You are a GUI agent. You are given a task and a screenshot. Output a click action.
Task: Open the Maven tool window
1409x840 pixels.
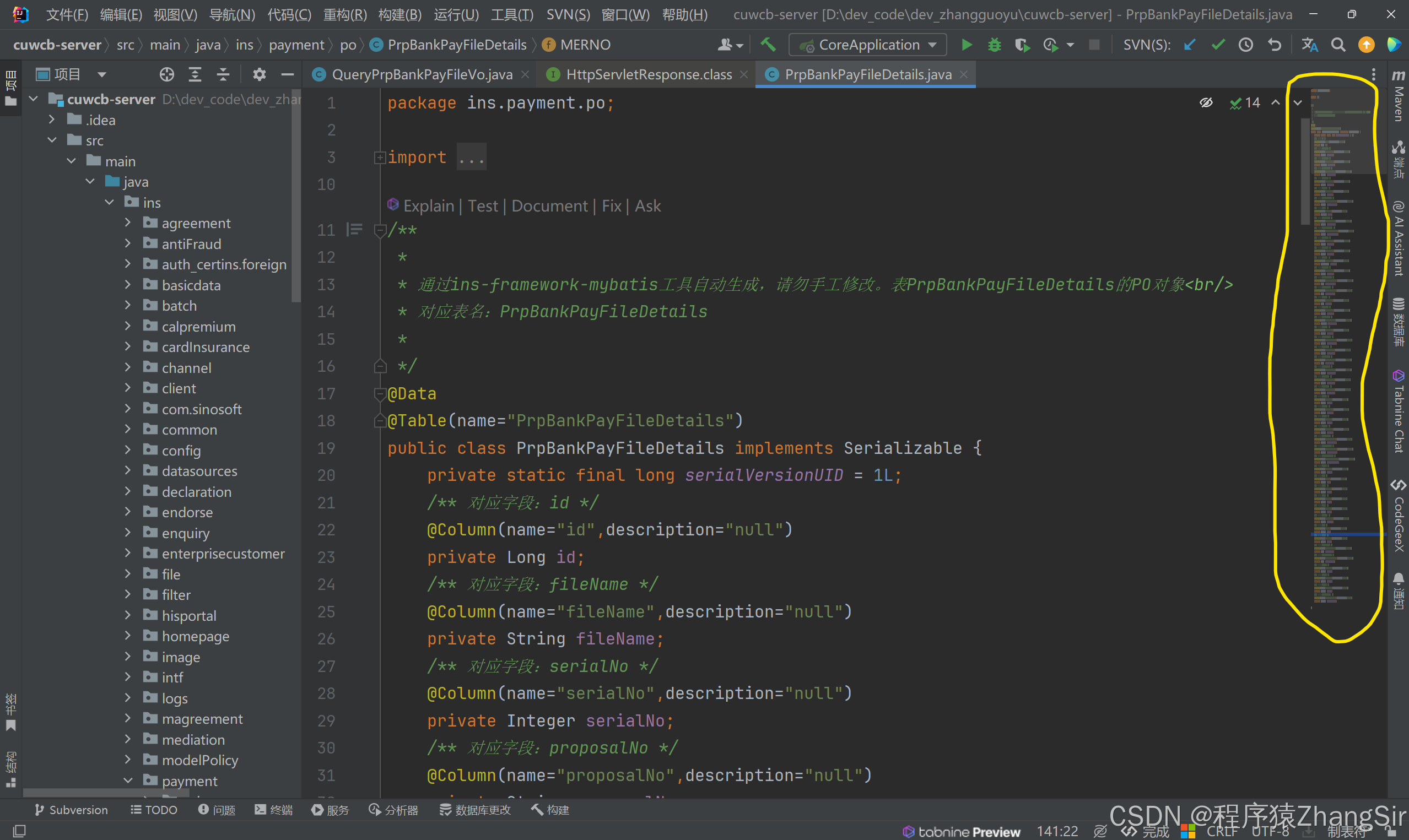[x=1398, y=95]
